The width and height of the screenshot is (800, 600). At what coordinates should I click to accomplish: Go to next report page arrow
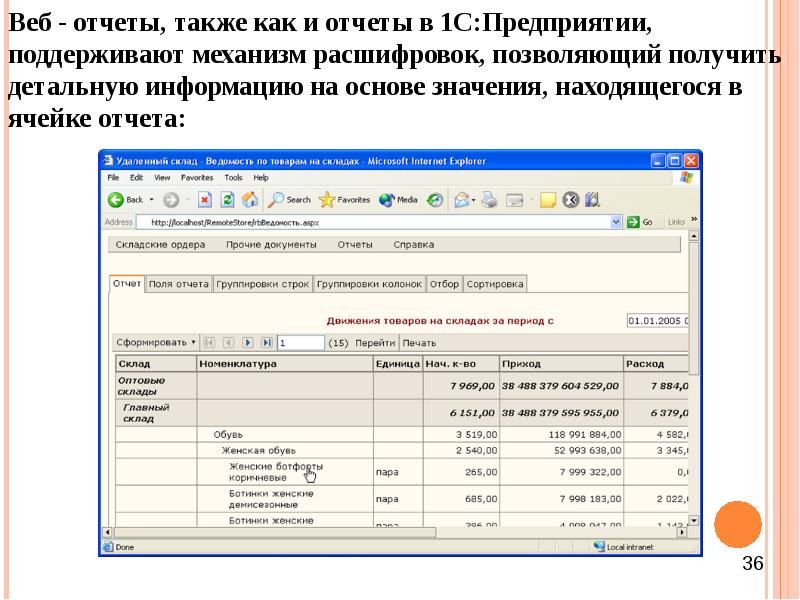tap(249, 342)
